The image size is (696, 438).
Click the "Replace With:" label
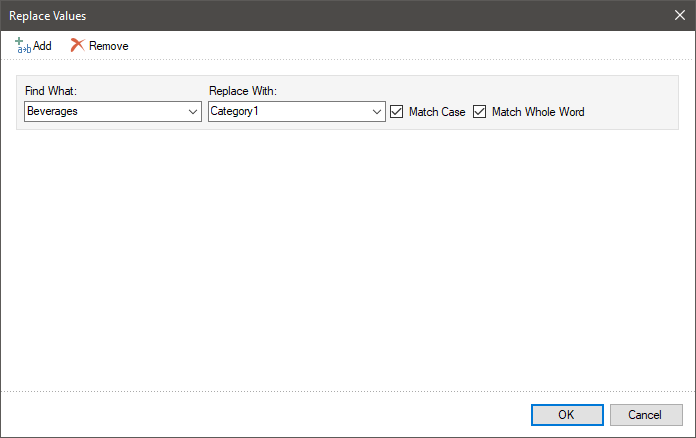click(242, 91)
